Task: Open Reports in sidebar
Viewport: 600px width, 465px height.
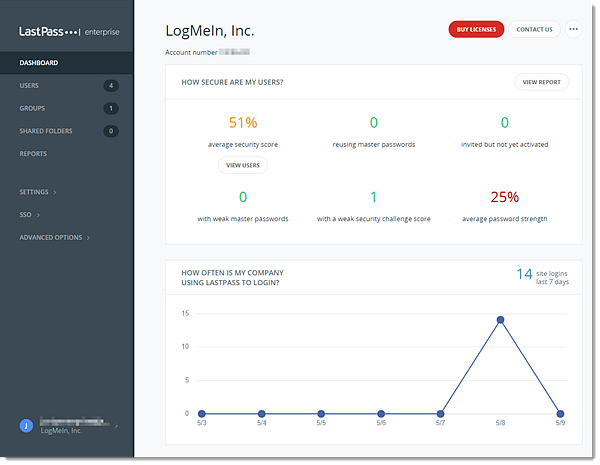Action: 33,154
